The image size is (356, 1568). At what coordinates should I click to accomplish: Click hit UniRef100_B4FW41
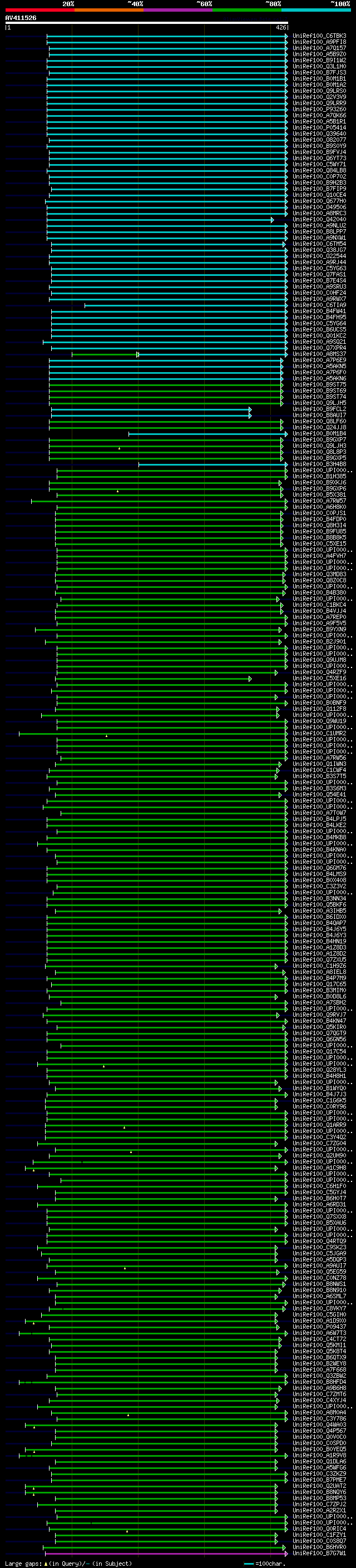[x=319, y=311]
